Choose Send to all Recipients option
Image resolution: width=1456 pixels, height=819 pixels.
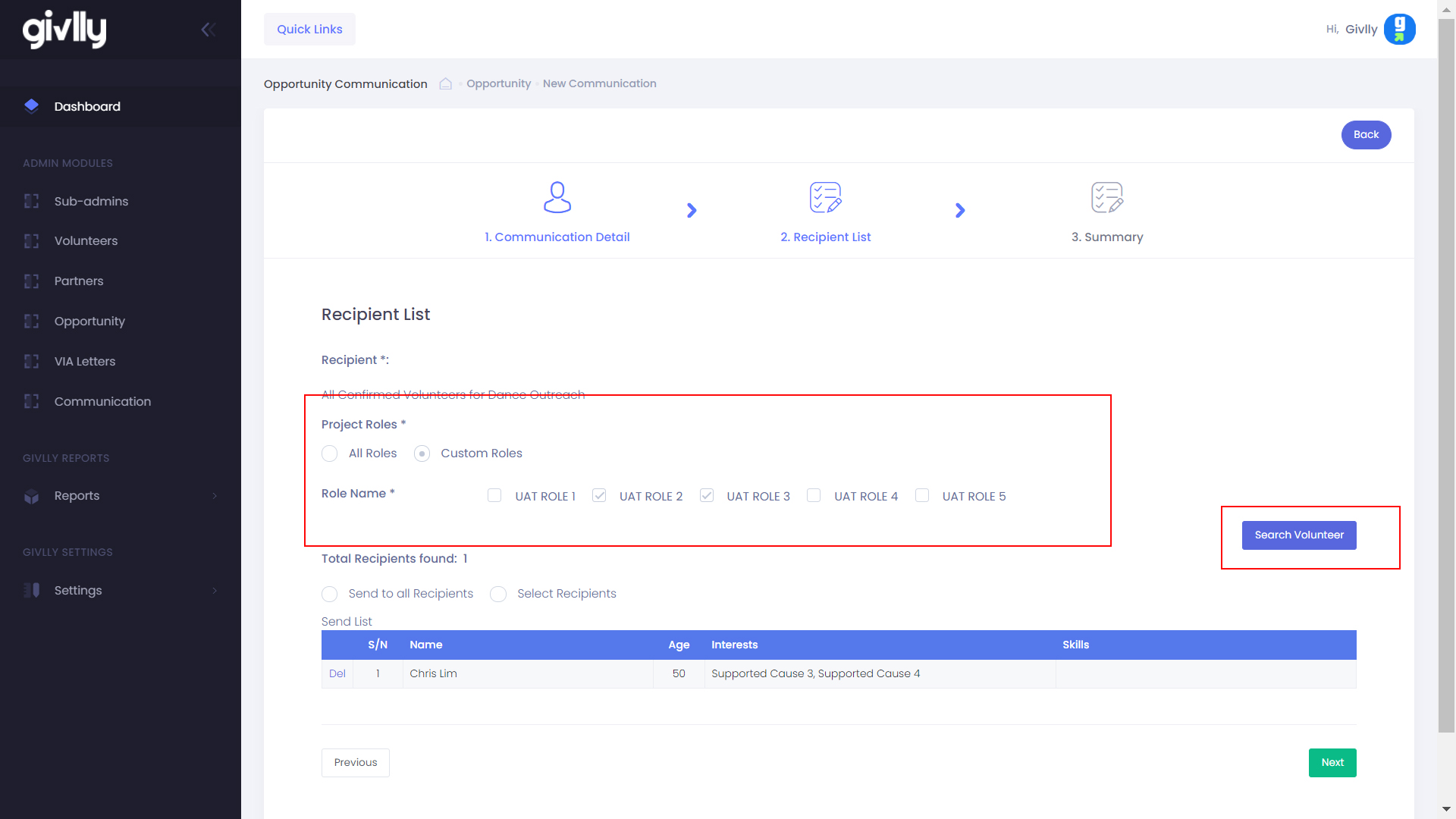point(330,594)
